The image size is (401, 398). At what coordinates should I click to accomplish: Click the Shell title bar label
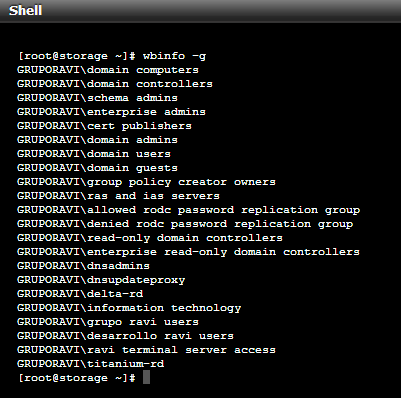point(25,10)
